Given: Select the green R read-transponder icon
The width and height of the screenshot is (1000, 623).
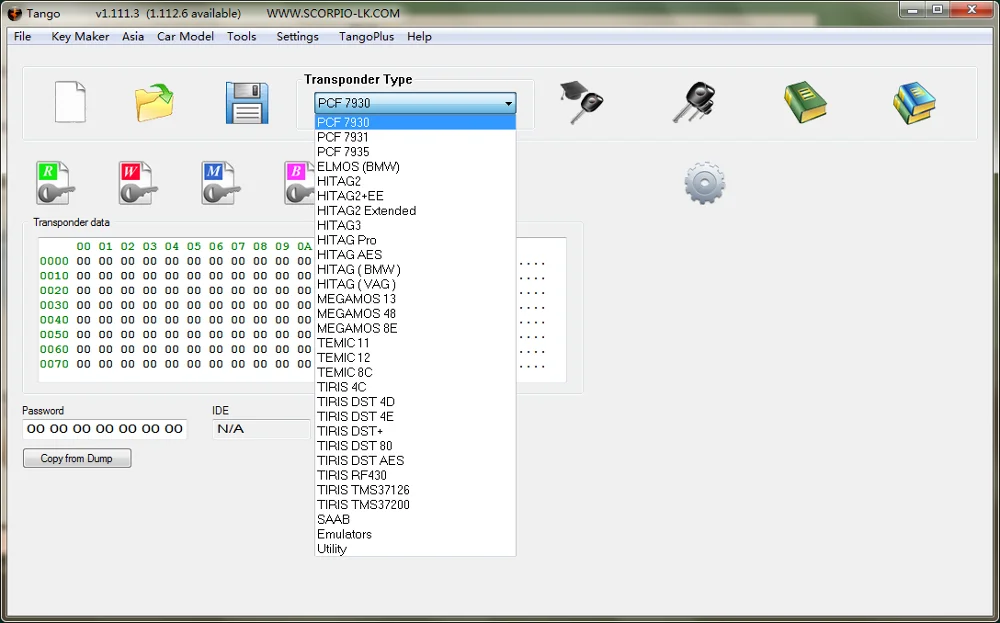Looking at the screenshot, I should point(54,183).
